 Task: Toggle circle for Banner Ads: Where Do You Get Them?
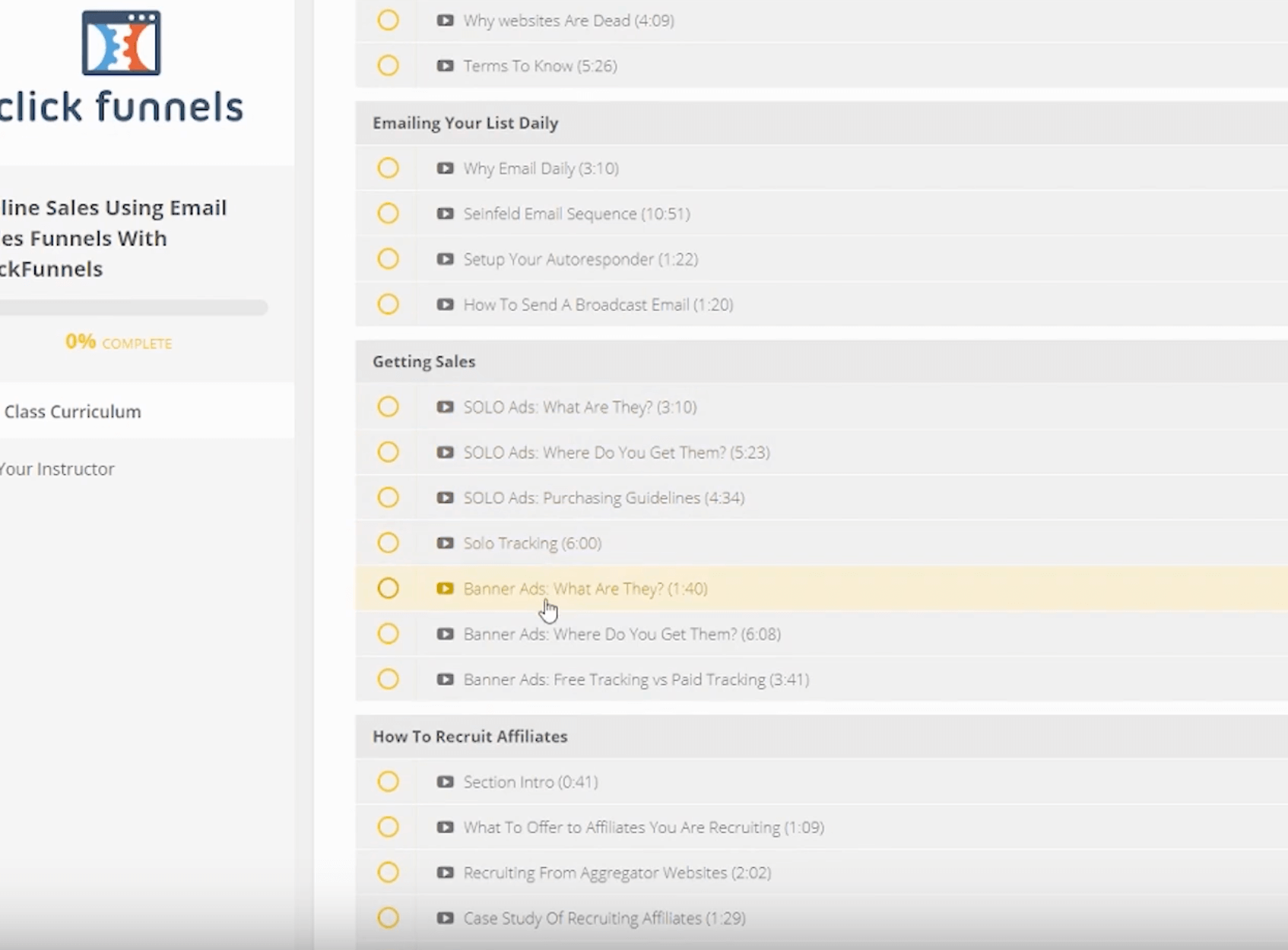(388, 634)
